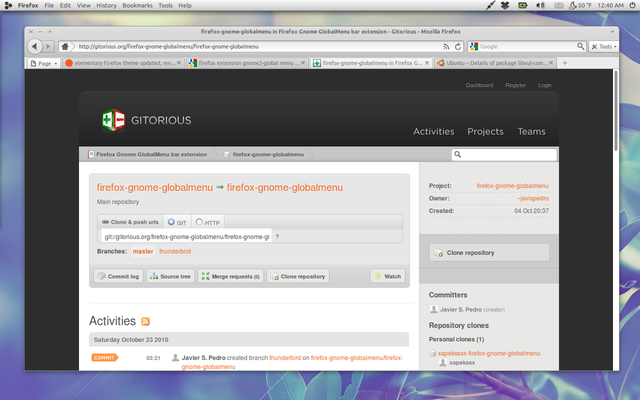
Task: Close the Ubuntu package details tab
Action: coord(551,63)
